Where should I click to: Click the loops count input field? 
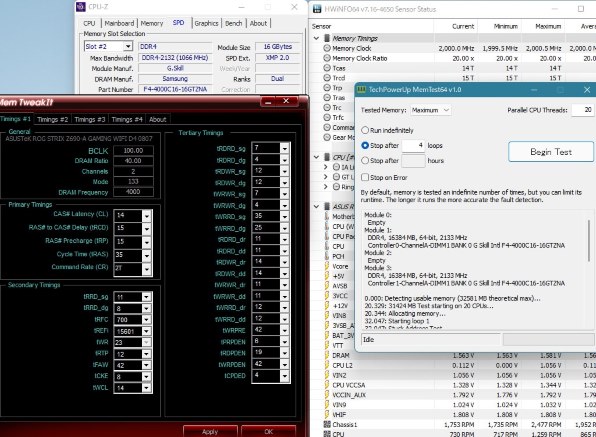click(x=413, y=146)
